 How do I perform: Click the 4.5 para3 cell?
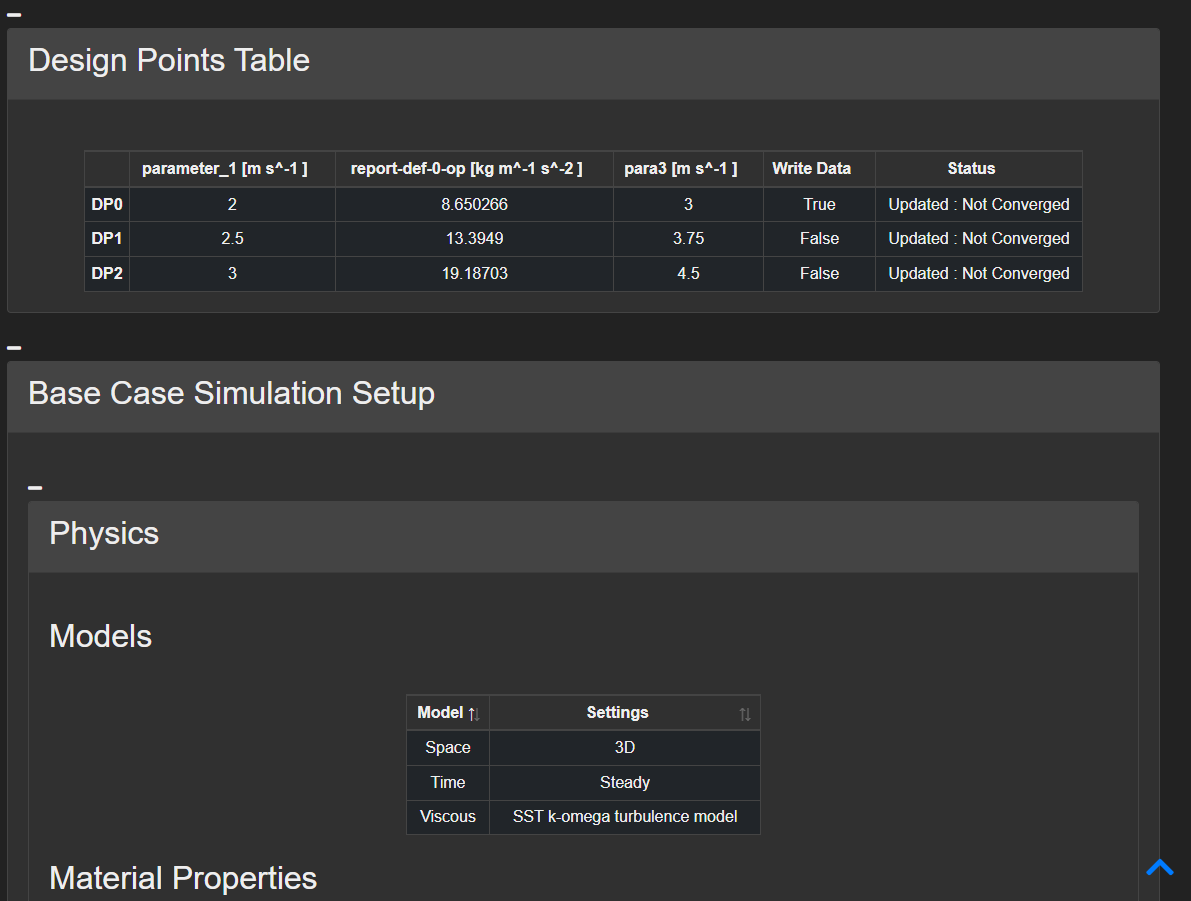[688, 273]
